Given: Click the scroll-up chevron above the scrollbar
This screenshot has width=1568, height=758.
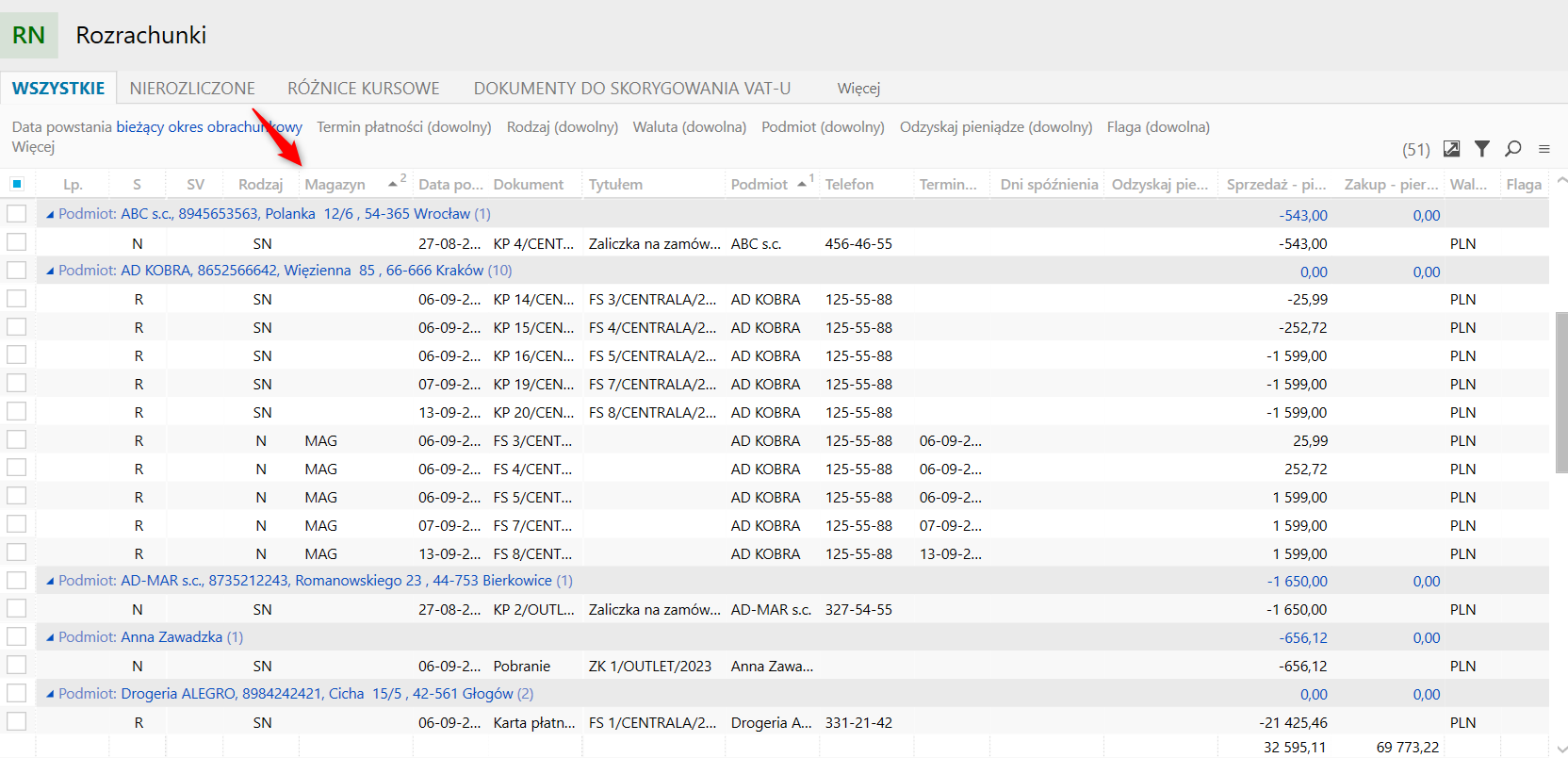Looking at the screenshot, I should pos(1560,180).
